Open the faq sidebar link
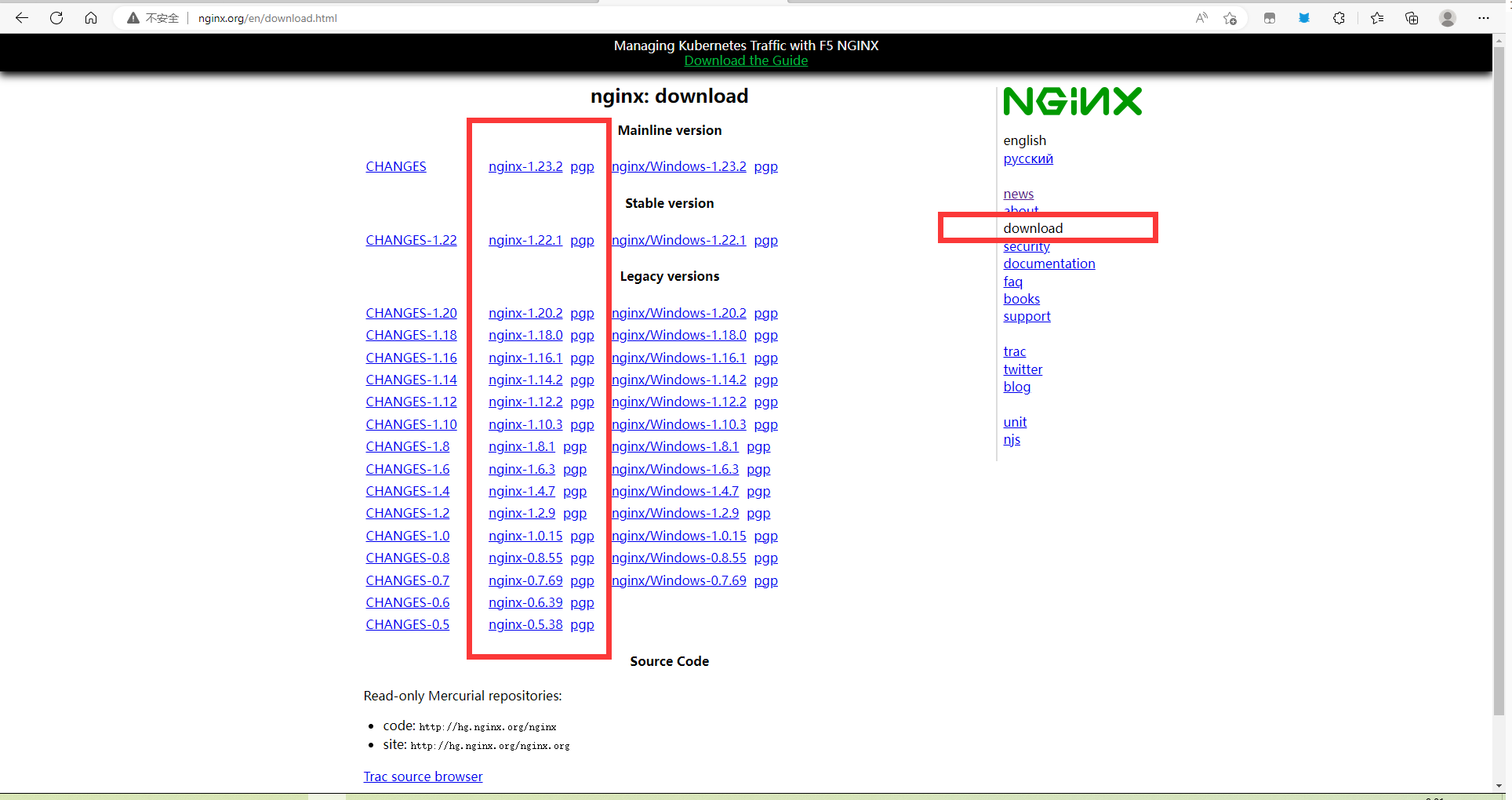 (1013, 282)
